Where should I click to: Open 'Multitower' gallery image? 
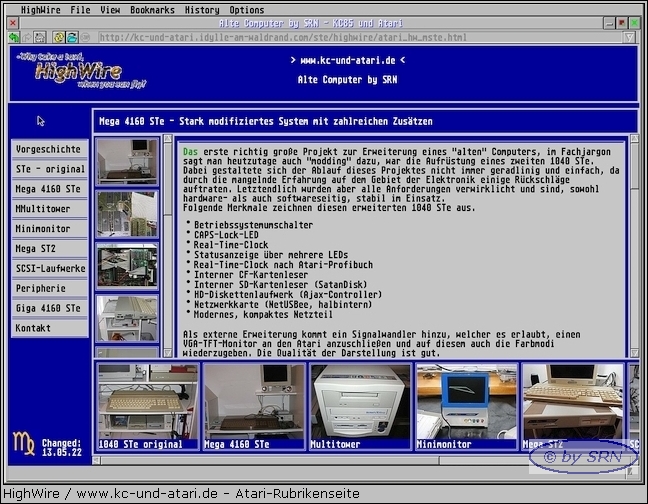point(360,407)
